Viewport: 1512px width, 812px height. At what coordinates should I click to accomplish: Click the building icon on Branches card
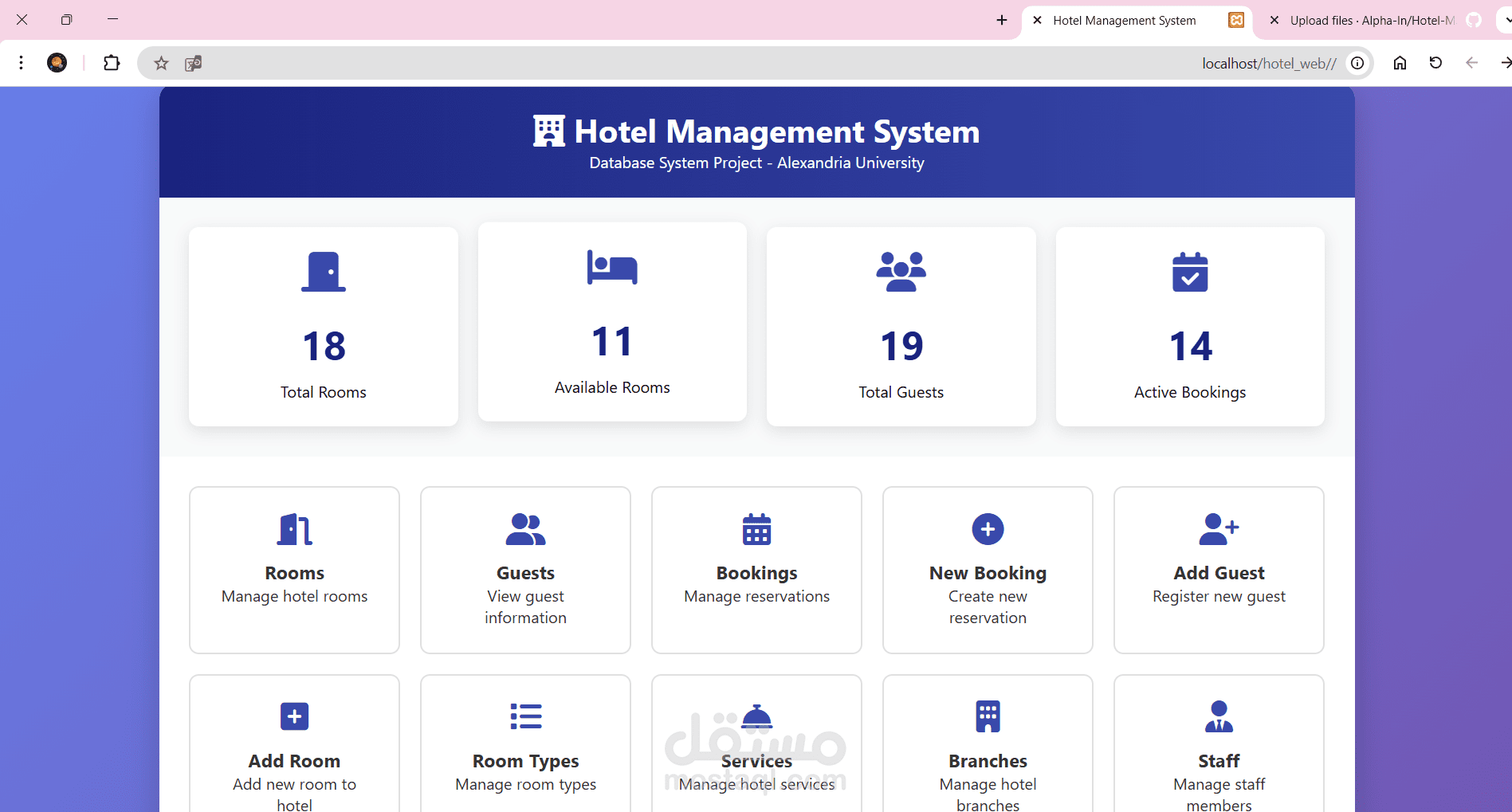click(987, 716)
